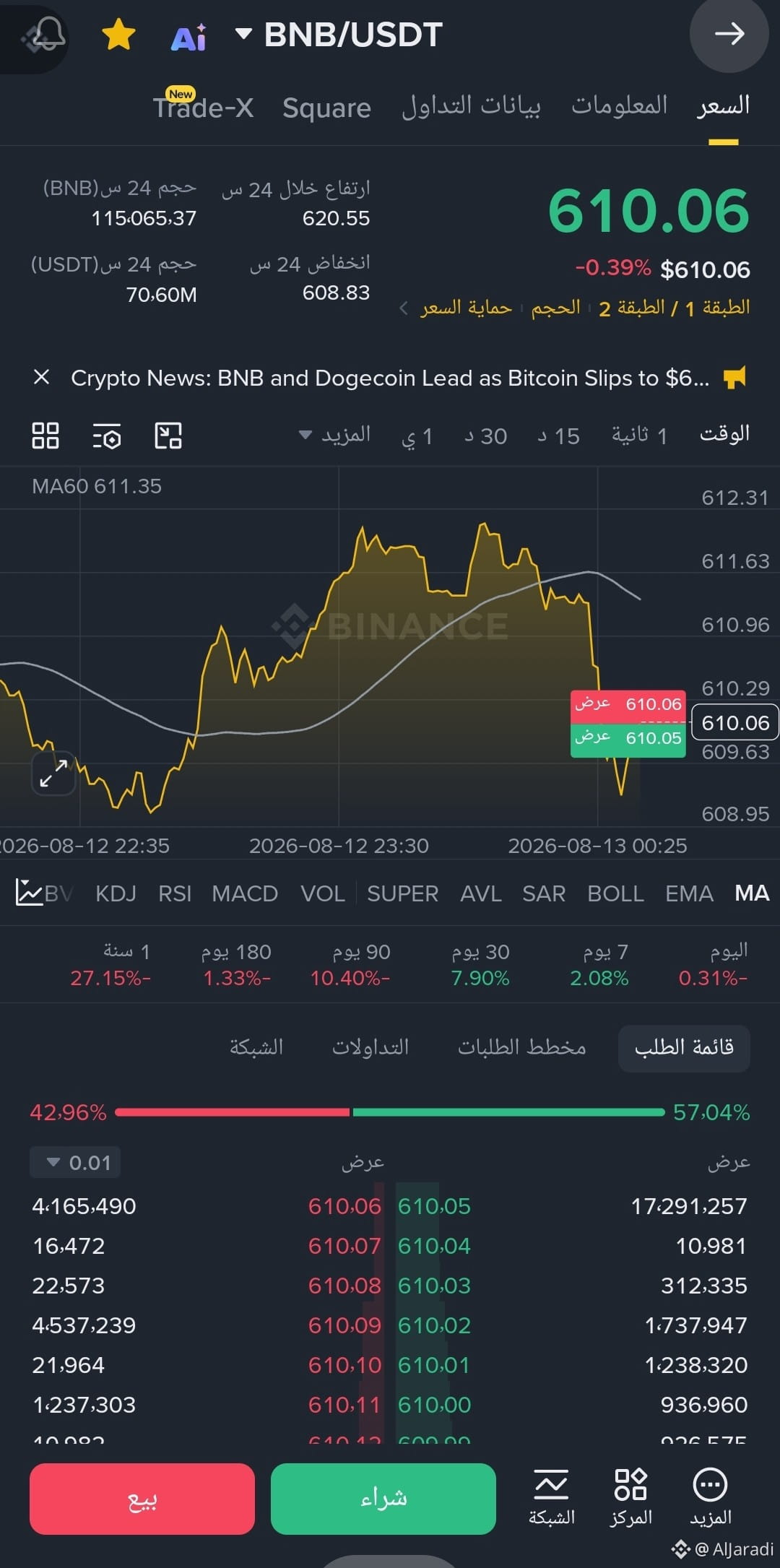780x1568 pixels.
Task: Open the المعلومات tab
Action: (620, 105)
